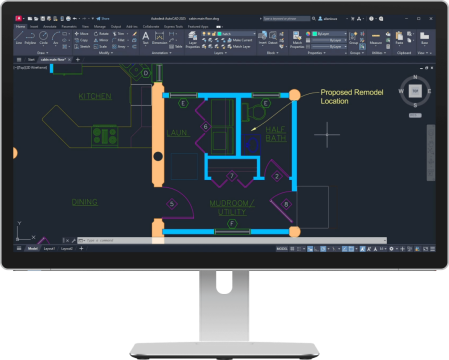Click the command line input field
The width and height of the screenshot is (449, 360).
[x=232, y=240]
